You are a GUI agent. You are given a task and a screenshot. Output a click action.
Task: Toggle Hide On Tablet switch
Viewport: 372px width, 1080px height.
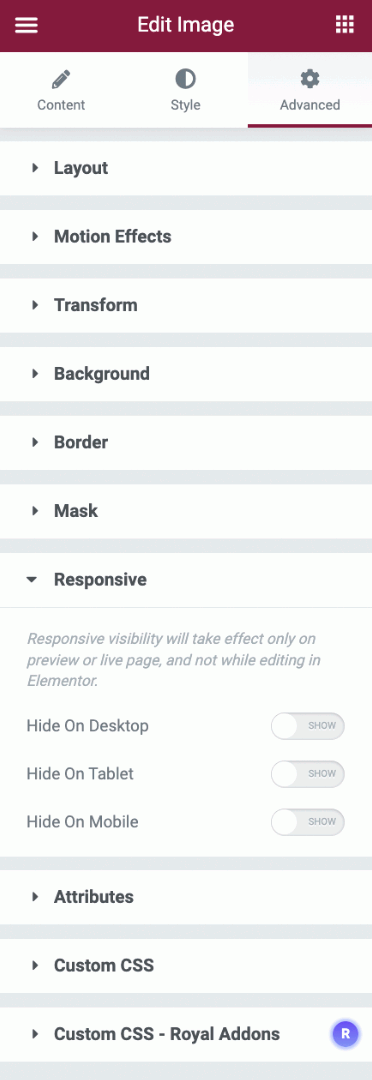coord(307,774)
